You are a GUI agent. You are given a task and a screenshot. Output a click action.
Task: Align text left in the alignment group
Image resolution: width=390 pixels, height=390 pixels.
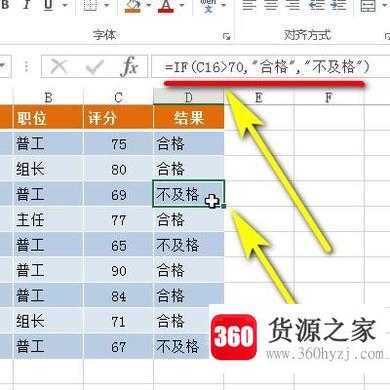pos(249,6)
